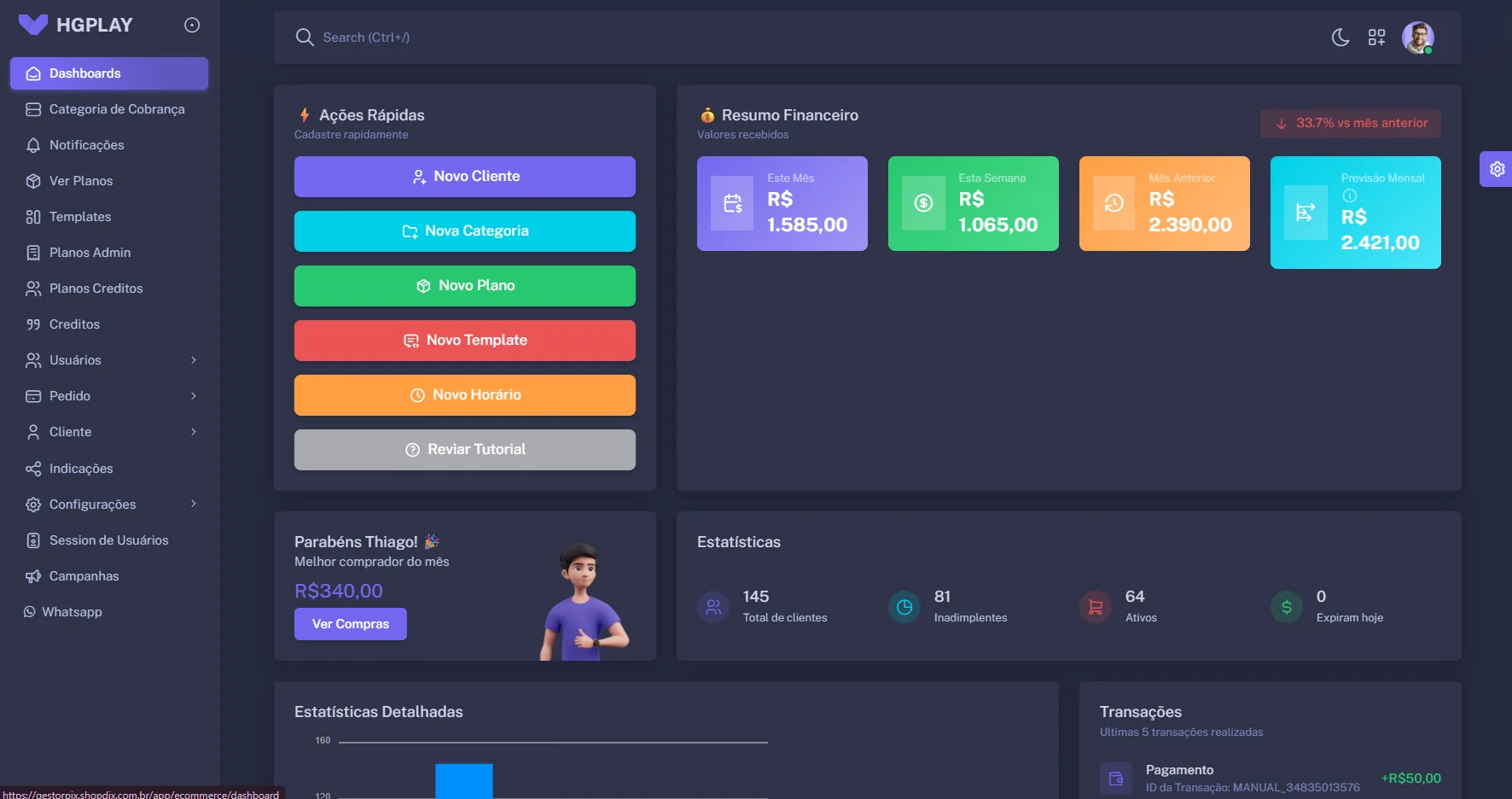Click the Reviar Tutorial button

click(x=465, y=450)
